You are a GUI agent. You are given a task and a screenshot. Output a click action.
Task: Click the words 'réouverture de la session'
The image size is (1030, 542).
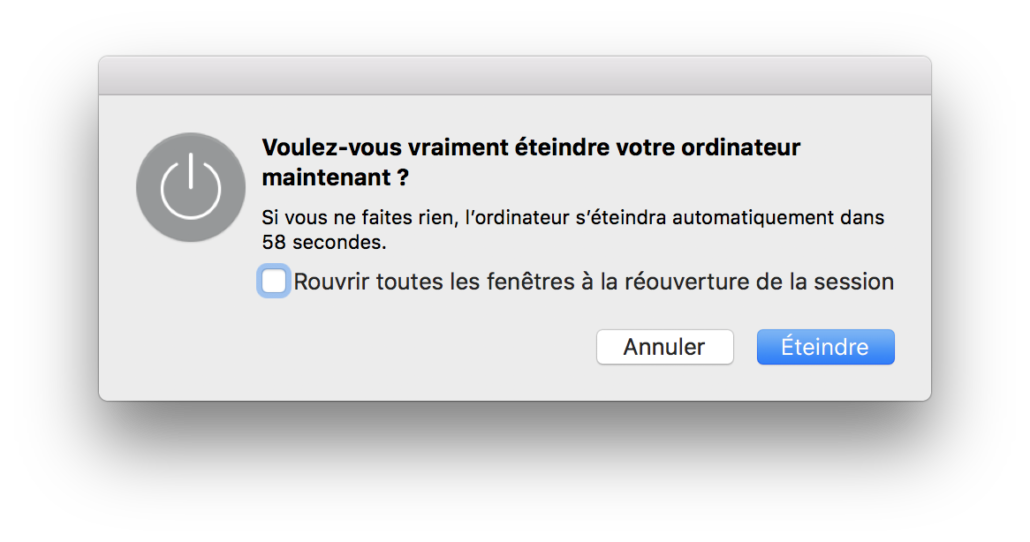[x=758, y=282]
